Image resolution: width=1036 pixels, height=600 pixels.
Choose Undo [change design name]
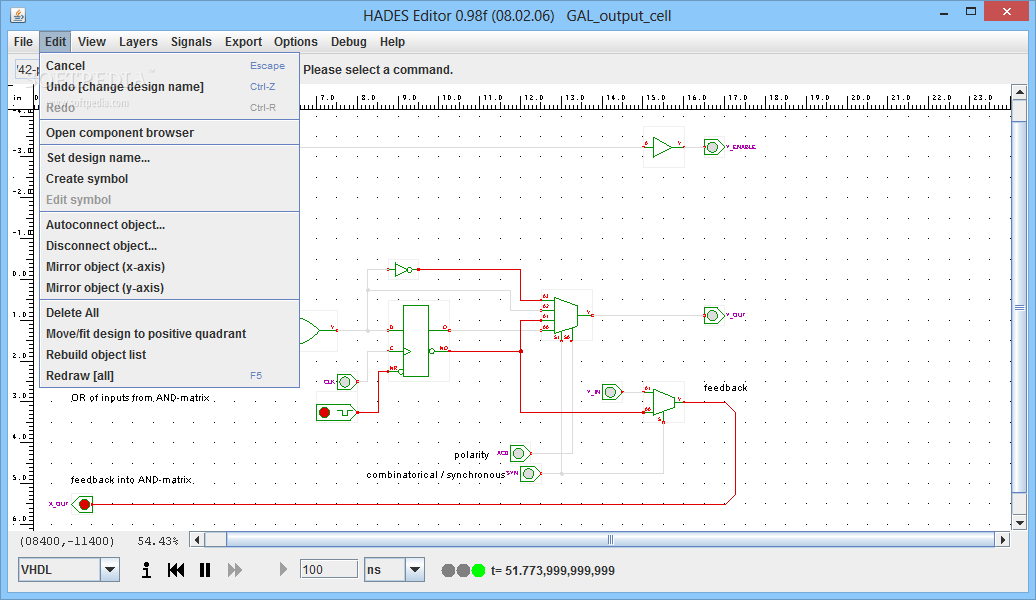[169, 87]
